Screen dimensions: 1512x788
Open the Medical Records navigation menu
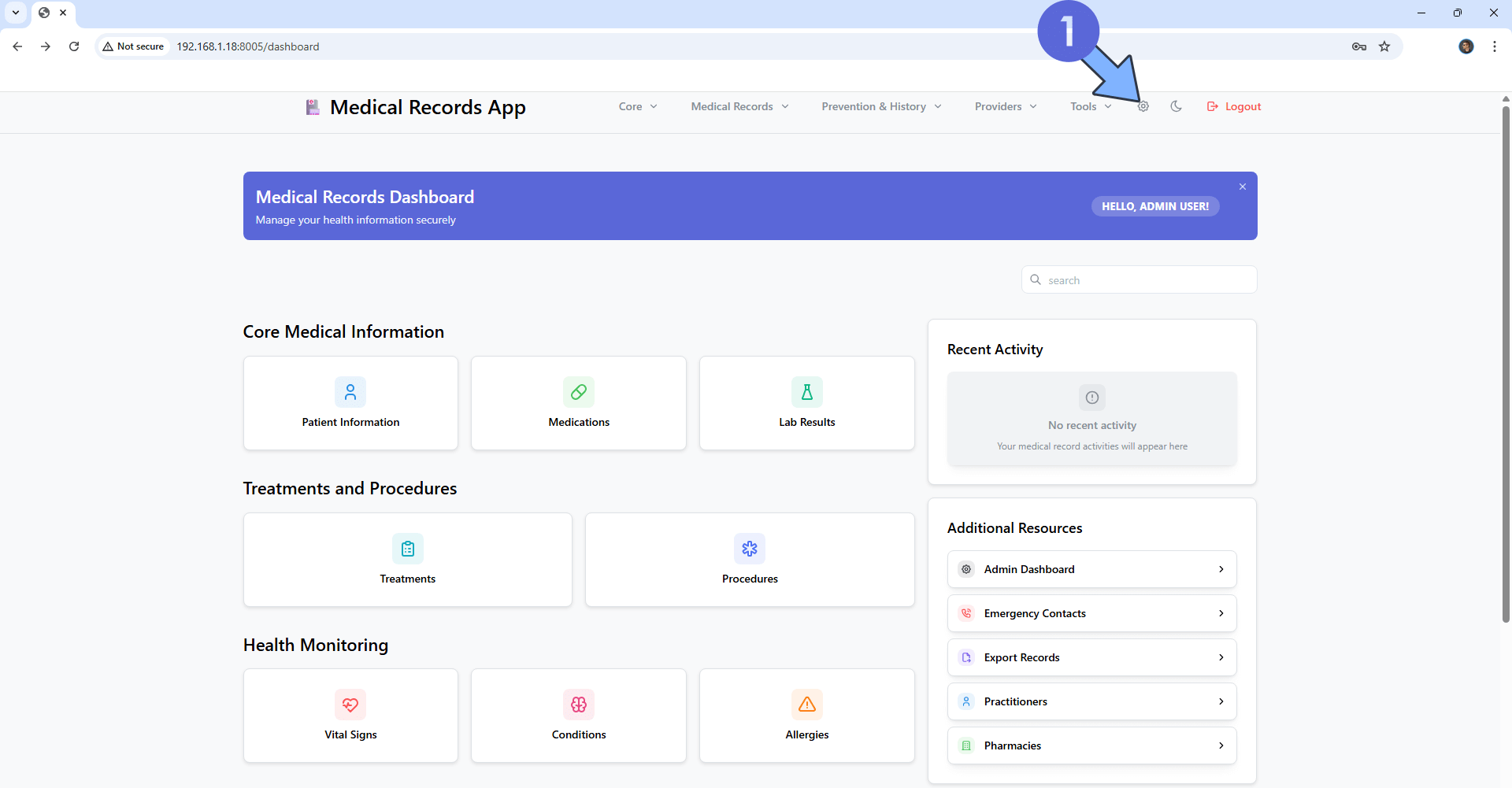739,106
